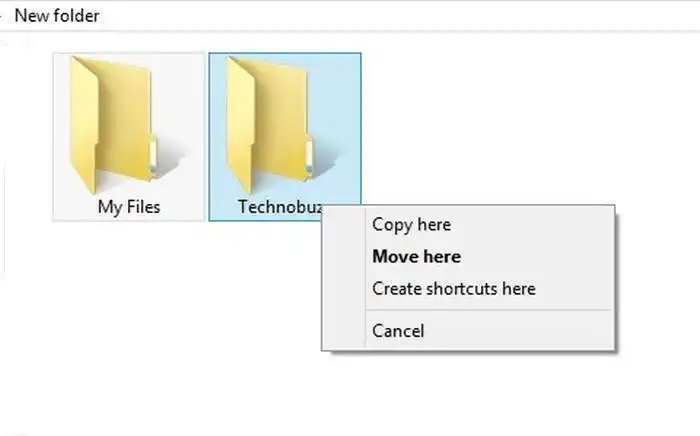The height and width of the screenshot is (436, 700).
Task: Choose Copy here from the context menu
Action: (411, 225)
